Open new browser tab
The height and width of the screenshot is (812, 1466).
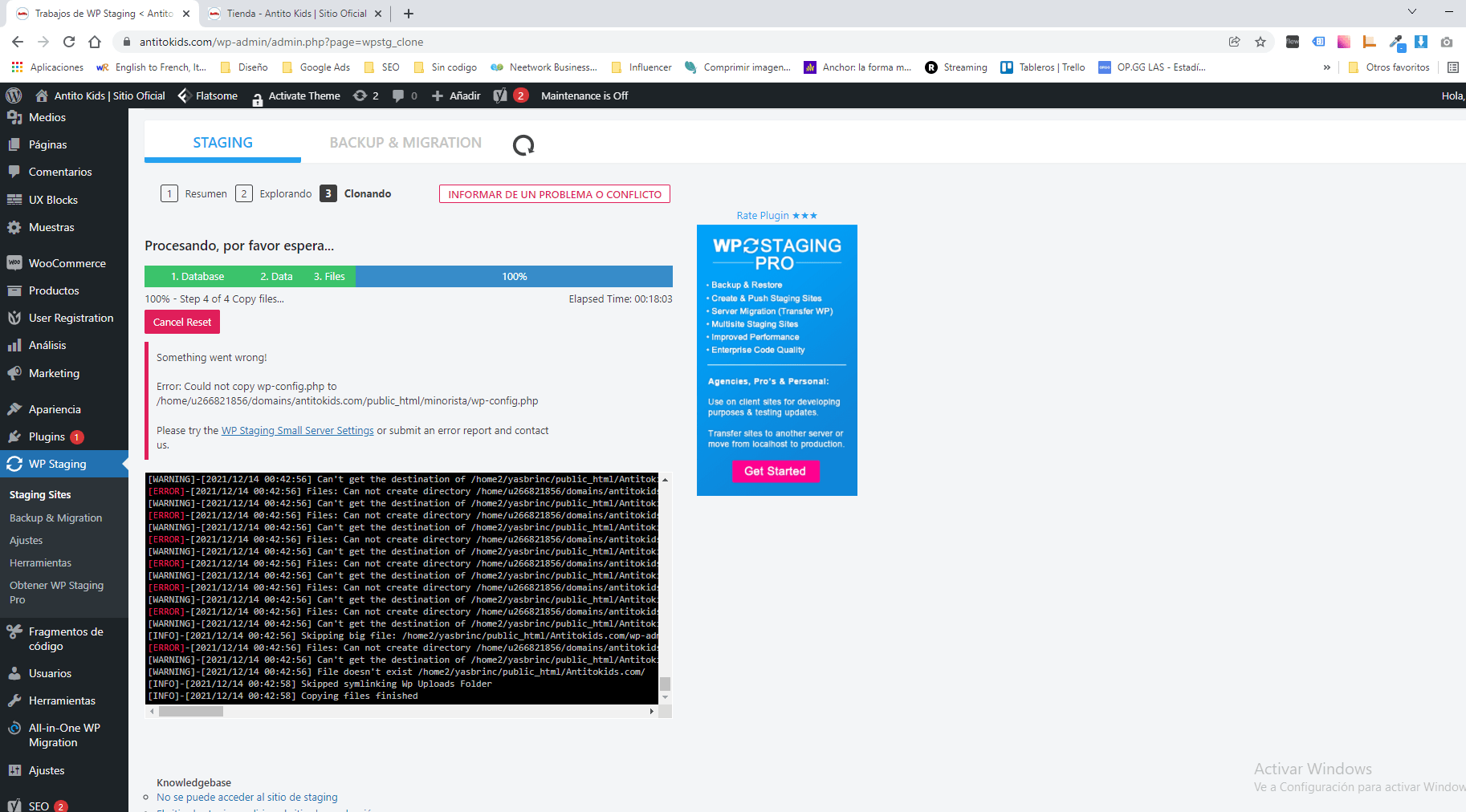point(409,14)
